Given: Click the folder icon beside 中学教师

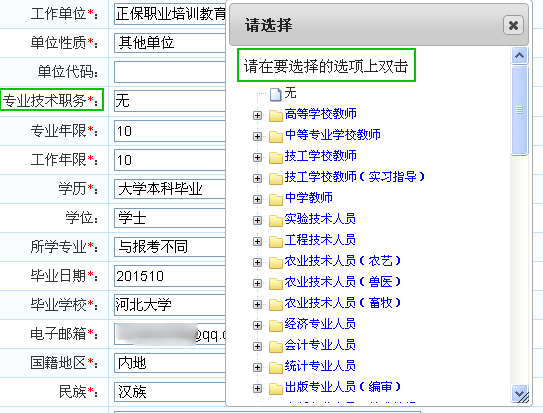Looking at the screenshot, I should [276, 200].
